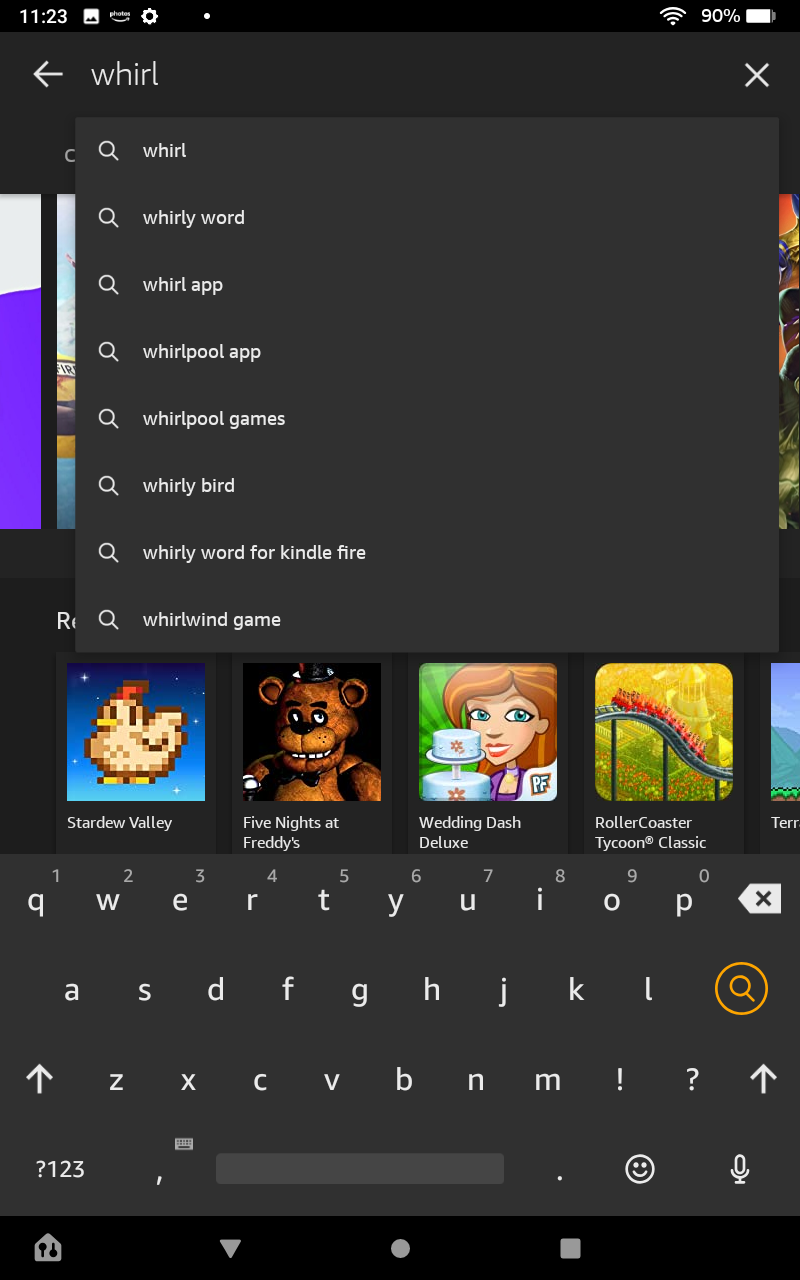Select the 'whirl' suggestion
The height and width of the screenshot is (1280, 800).
pyautogui.click(x=427, y=151)
